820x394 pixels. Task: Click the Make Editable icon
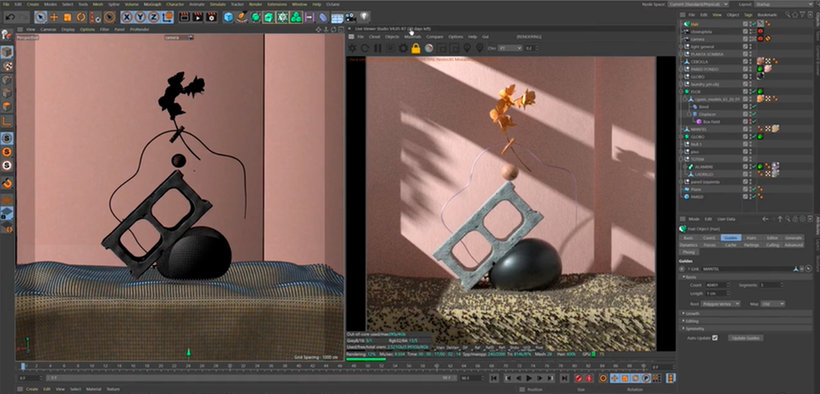coord(7,35)
